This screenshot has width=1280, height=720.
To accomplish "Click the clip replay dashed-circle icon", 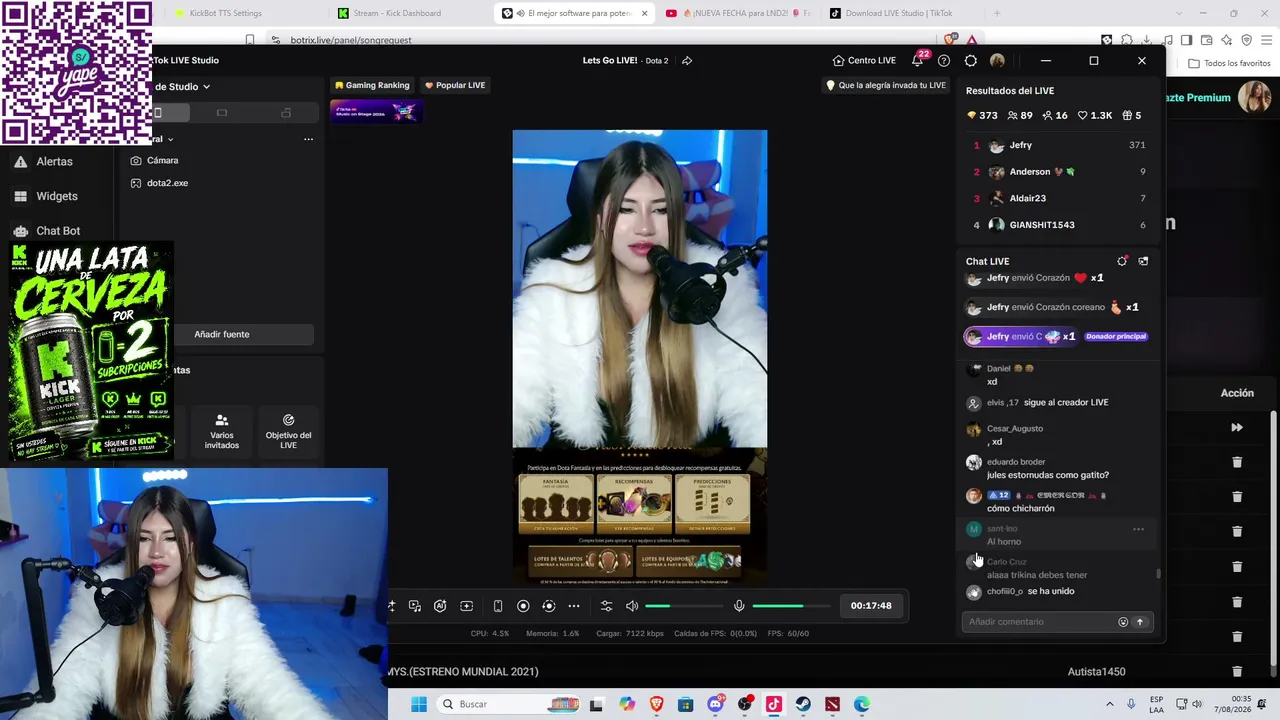I will pos(548,606).
